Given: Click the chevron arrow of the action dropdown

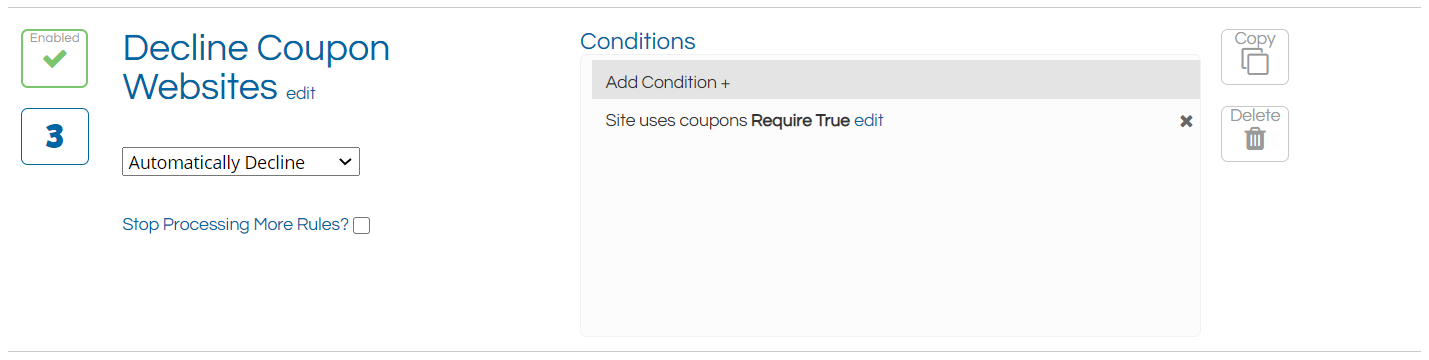Looking at the screenshot, I should (x=345, y=162).
